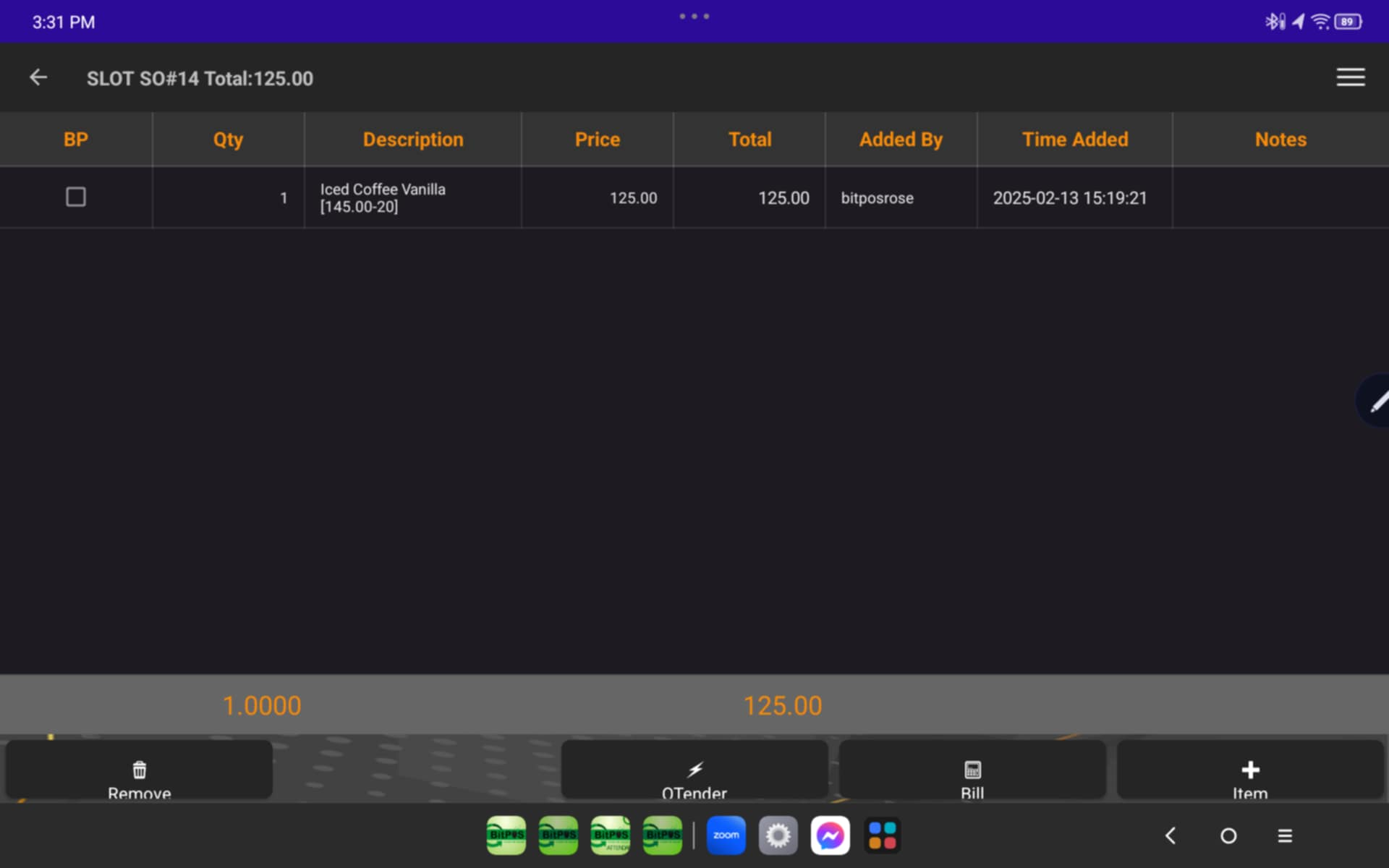The width and height of the screenshot is (1389, 868).
Task: Go back using the arrow icon
Action: coord(38,77)
